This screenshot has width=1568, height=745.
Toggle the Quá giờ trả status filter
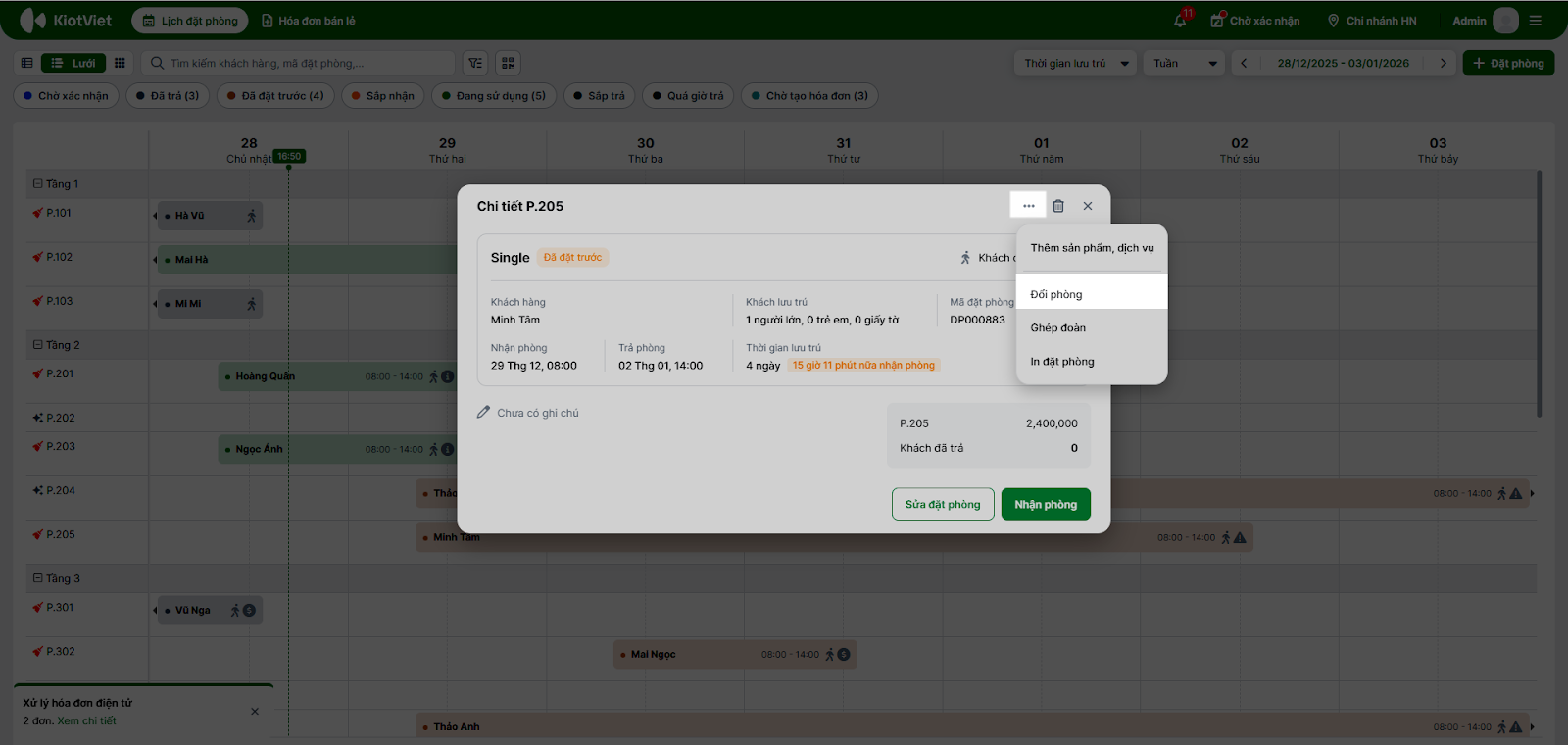click(x=688, y=96)
